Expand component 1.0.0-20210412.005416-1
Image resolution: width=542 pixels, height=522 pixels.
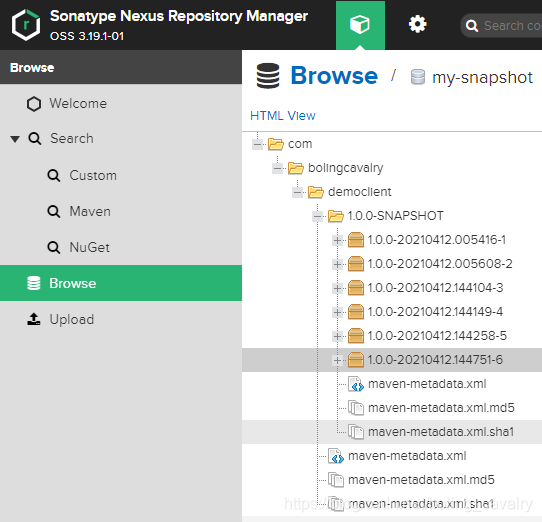click(337, 240)
